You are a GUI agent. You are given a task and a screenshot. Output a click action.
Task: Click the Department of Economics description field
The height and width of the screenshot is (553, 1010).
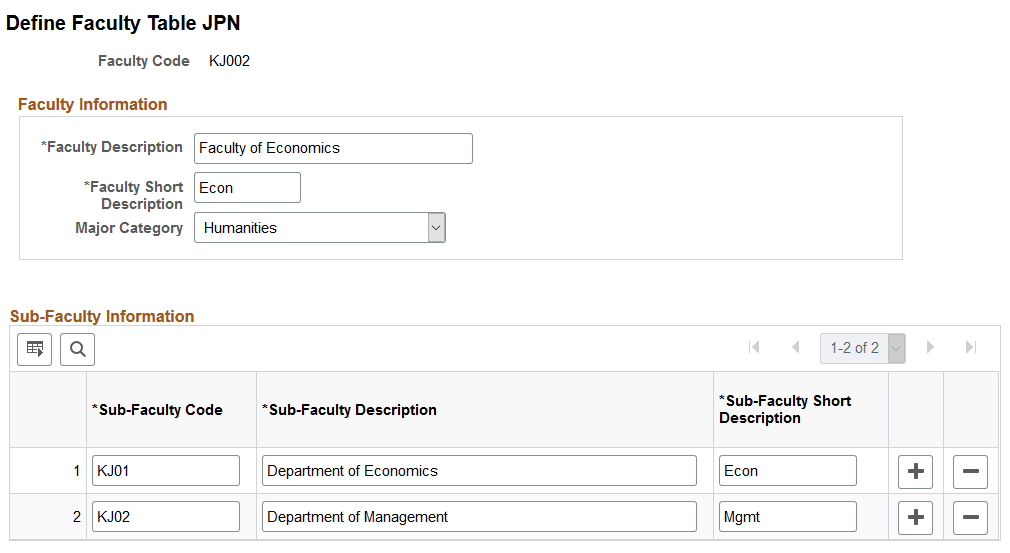pyautogui.click(x=479, y=471)
